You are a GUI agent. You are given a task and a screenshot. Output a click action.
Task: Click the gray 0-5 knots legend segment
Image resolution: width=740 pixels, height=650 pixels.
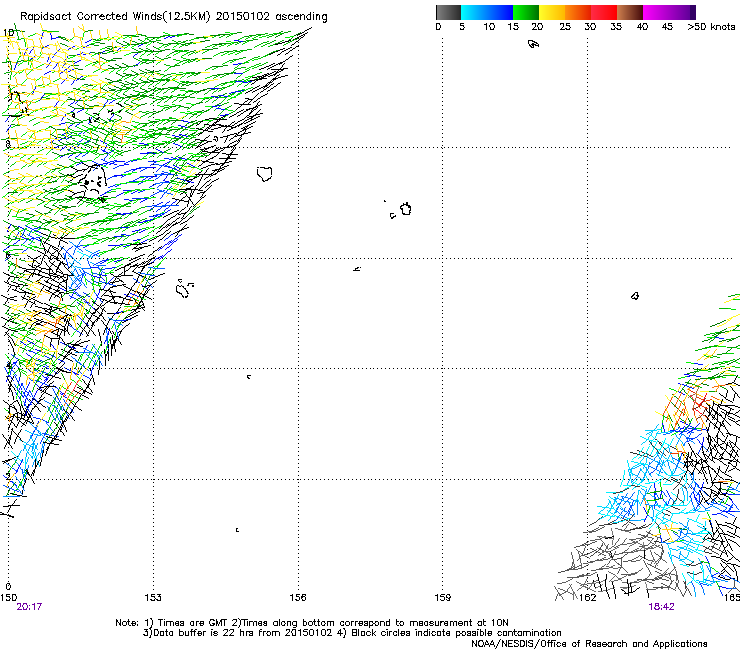(448, 12)
